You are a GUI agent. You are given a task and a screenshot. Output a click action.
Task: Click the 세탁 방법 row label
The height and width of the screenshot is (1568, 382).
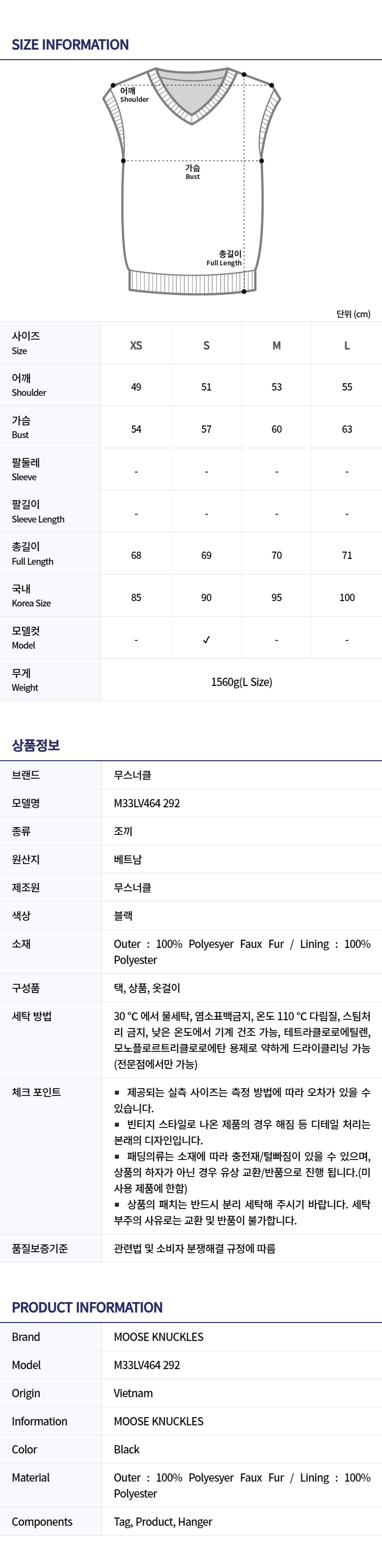32,1016
